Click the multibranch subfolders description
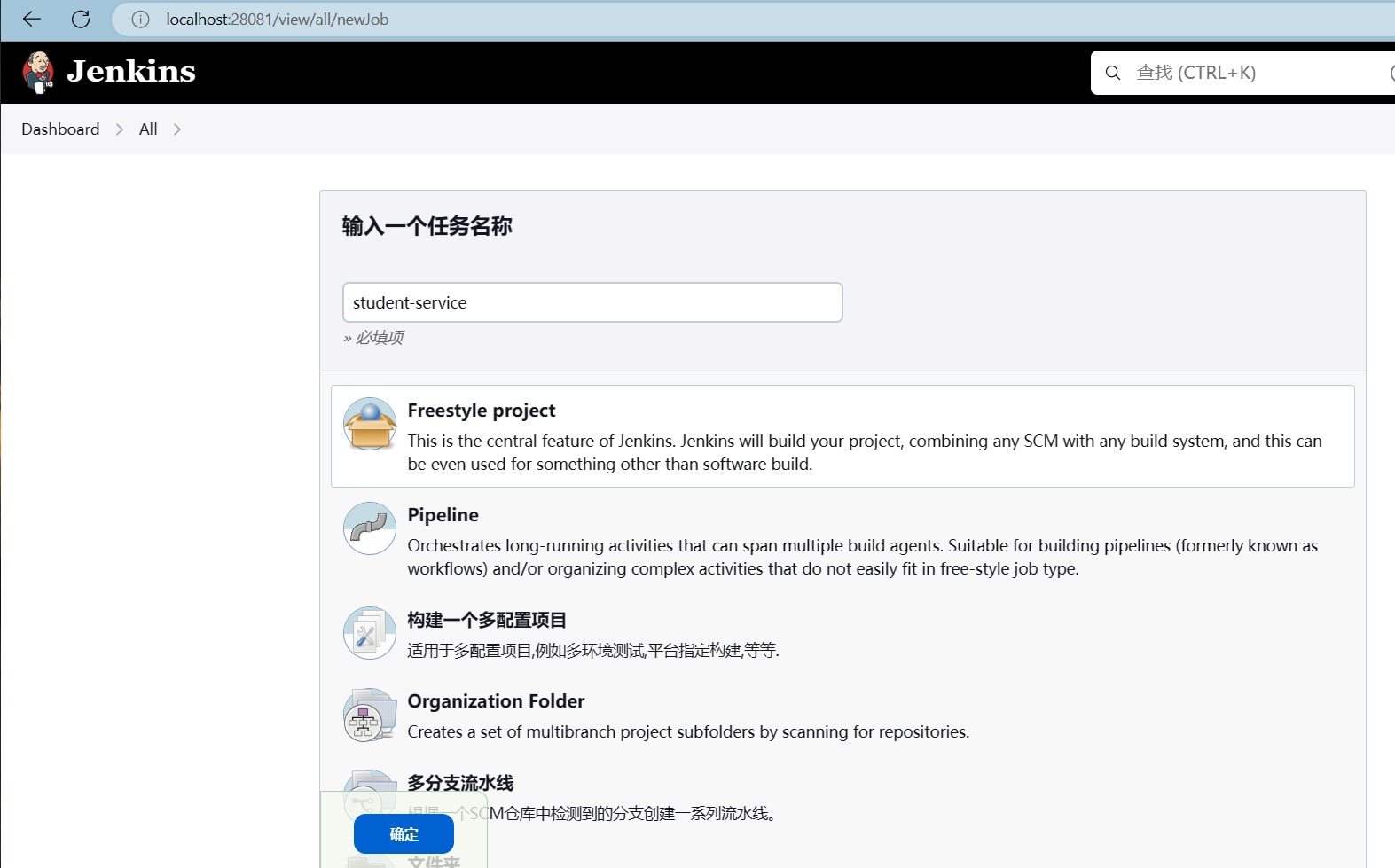The height and width of the screenshot is (868, 1395). (x=688, y=731)
